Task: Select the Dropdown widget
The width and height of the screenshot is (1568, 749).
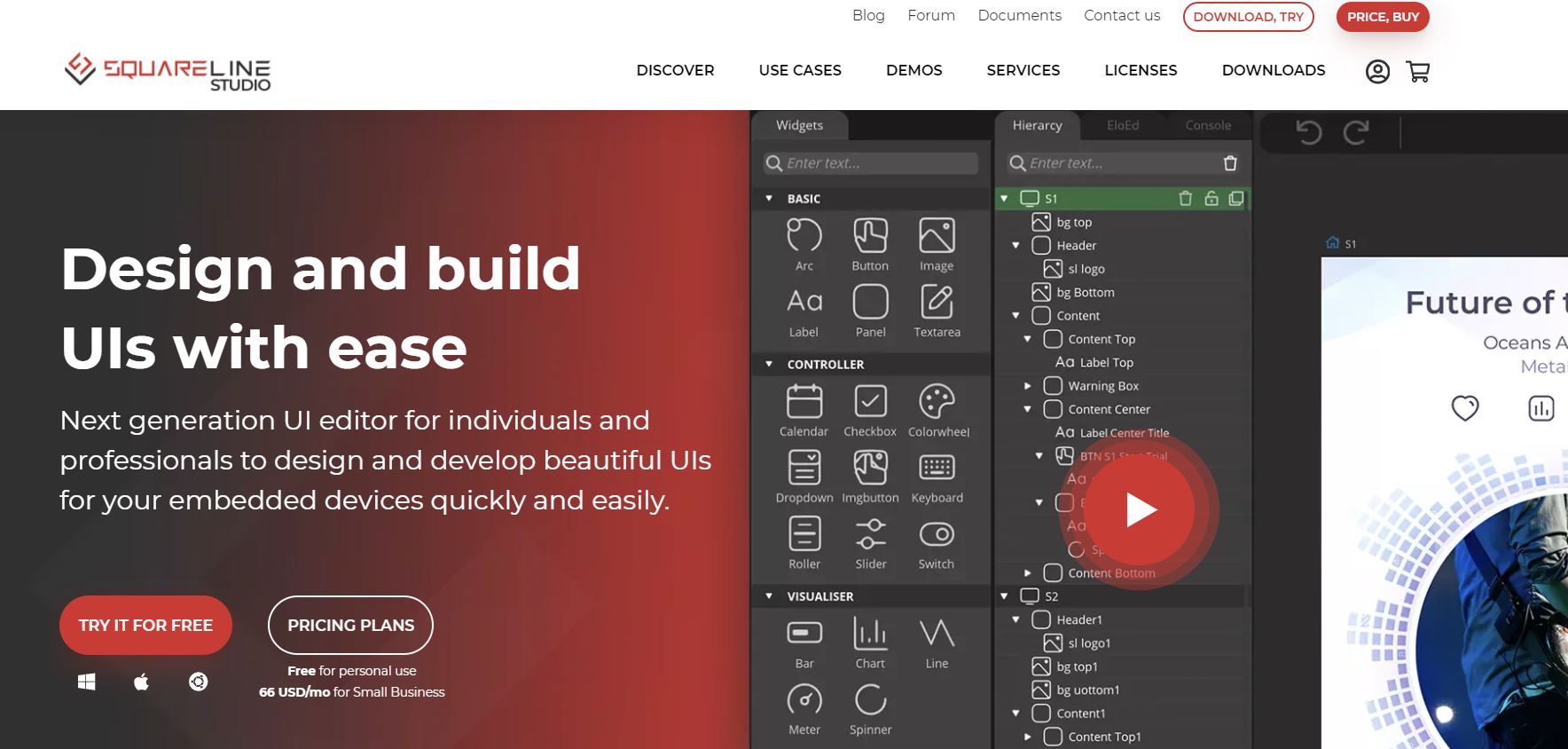Action: (x=804, y=477)
